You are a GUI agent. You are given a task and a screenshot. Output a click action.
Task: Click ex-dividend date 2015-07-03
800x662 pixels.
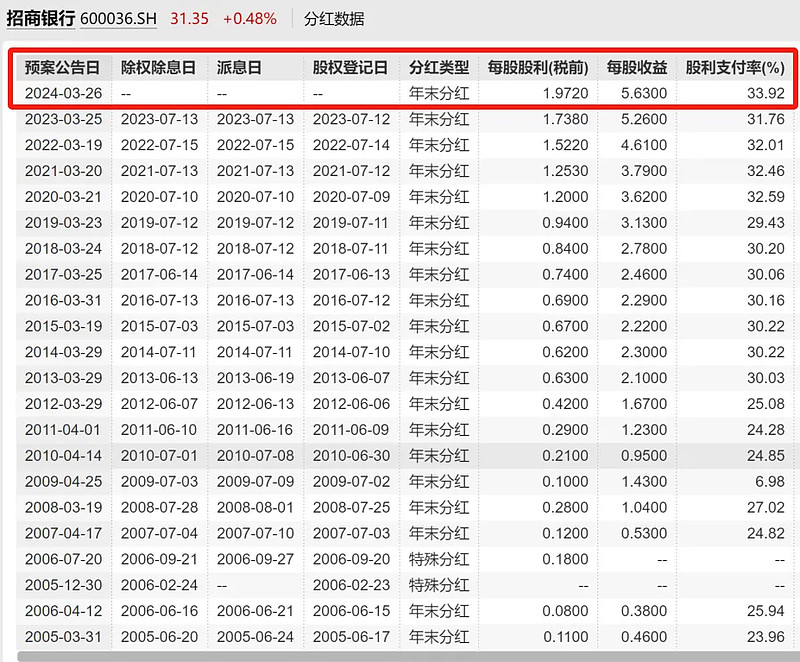click(159, 326)
